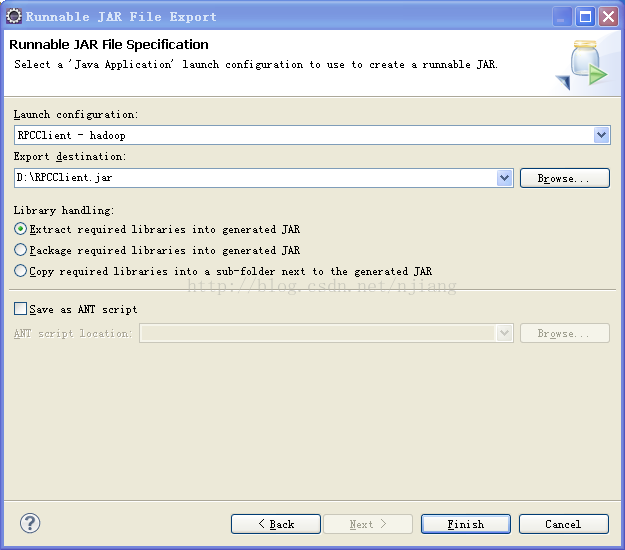This screenshot has height=550, width=625.
Task: Open the Export destination dropdown arrow
Action: click(504, 177)
